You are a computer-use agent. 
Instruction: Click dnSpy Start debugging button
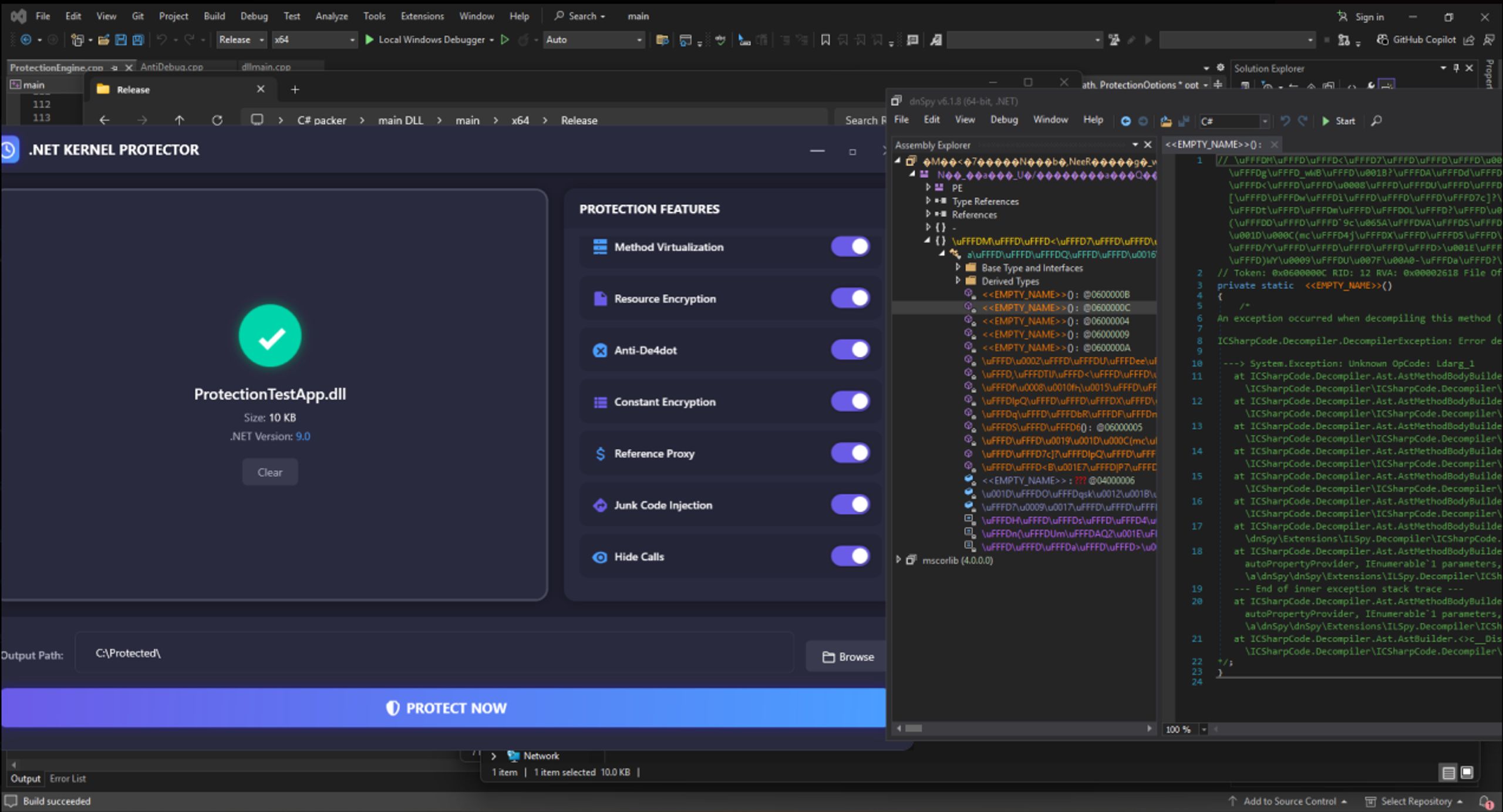point(1338,121)
